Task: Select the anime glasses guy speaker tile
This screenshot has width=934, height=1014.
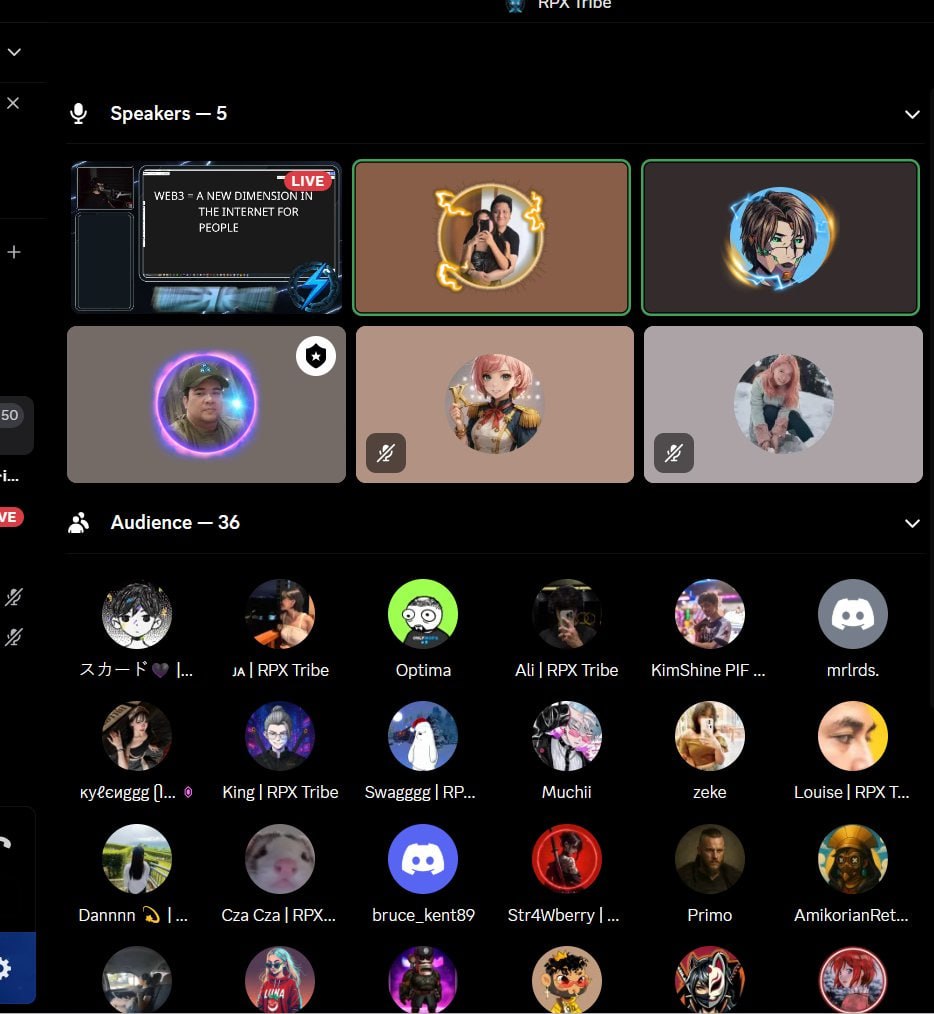Action: 780,237
